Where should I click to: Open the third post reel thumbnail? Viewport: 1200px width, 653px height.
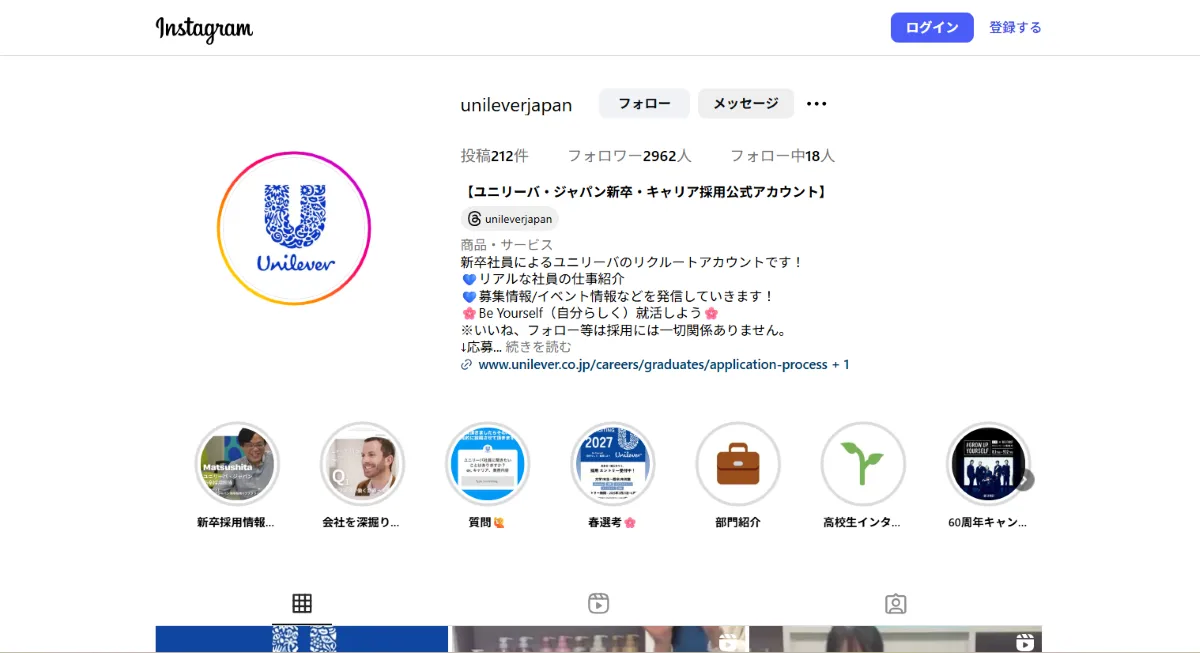tap(896, 639)
